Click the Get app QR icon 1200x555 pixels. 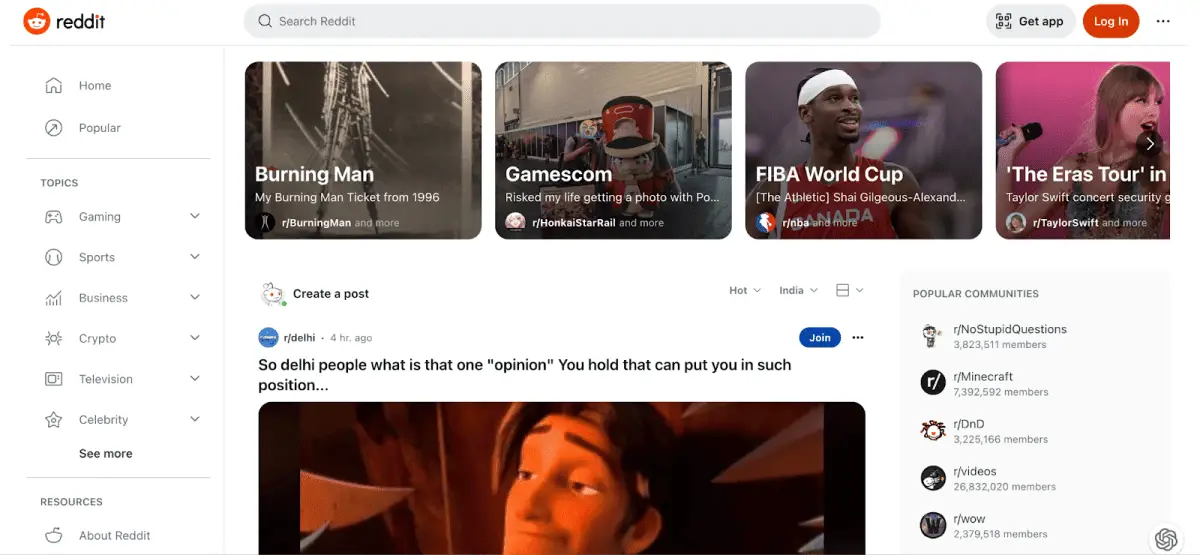(x=1004, y=21)
